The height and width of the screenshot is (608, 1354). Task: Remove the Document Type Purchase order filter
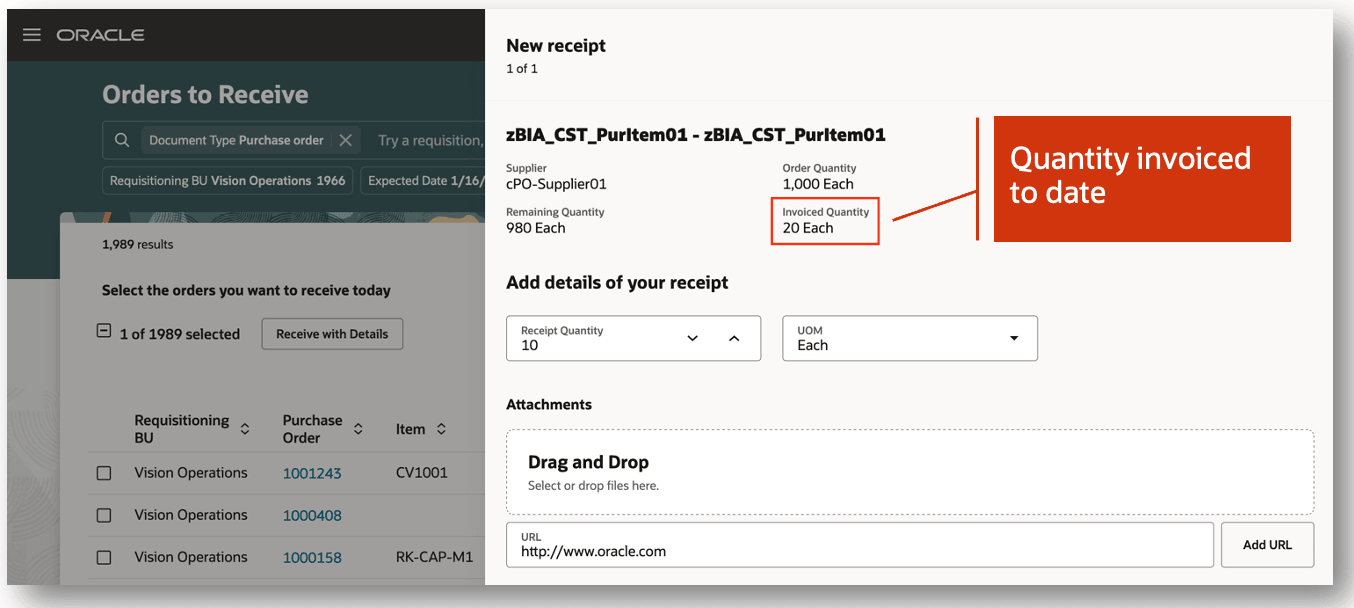point(345,141)
